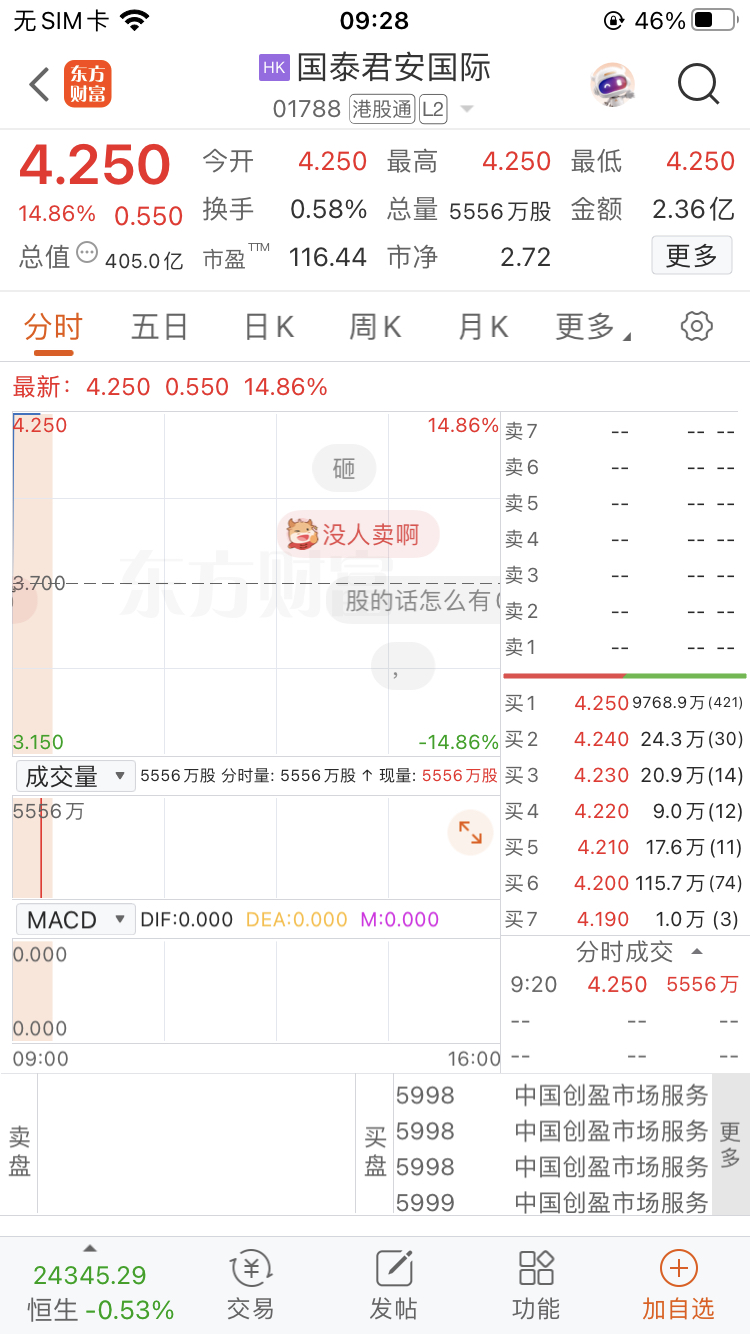Switch to the 日K tab
The height and width of the screenshot is (1334, 750).
click(x=269, y=326)
